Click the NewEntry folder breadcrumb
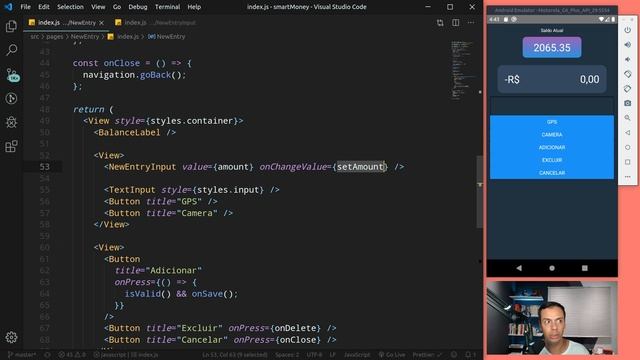 click(x=85, y=37)
